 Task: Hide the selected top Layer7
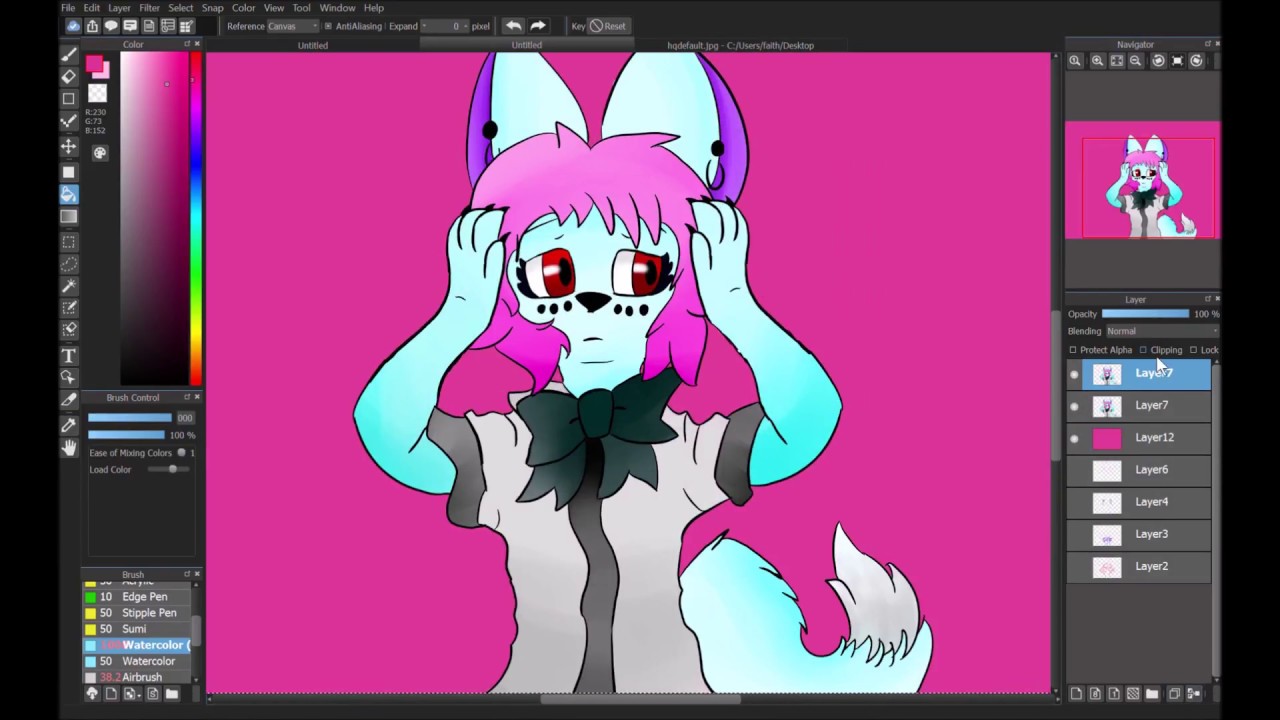1074,375
